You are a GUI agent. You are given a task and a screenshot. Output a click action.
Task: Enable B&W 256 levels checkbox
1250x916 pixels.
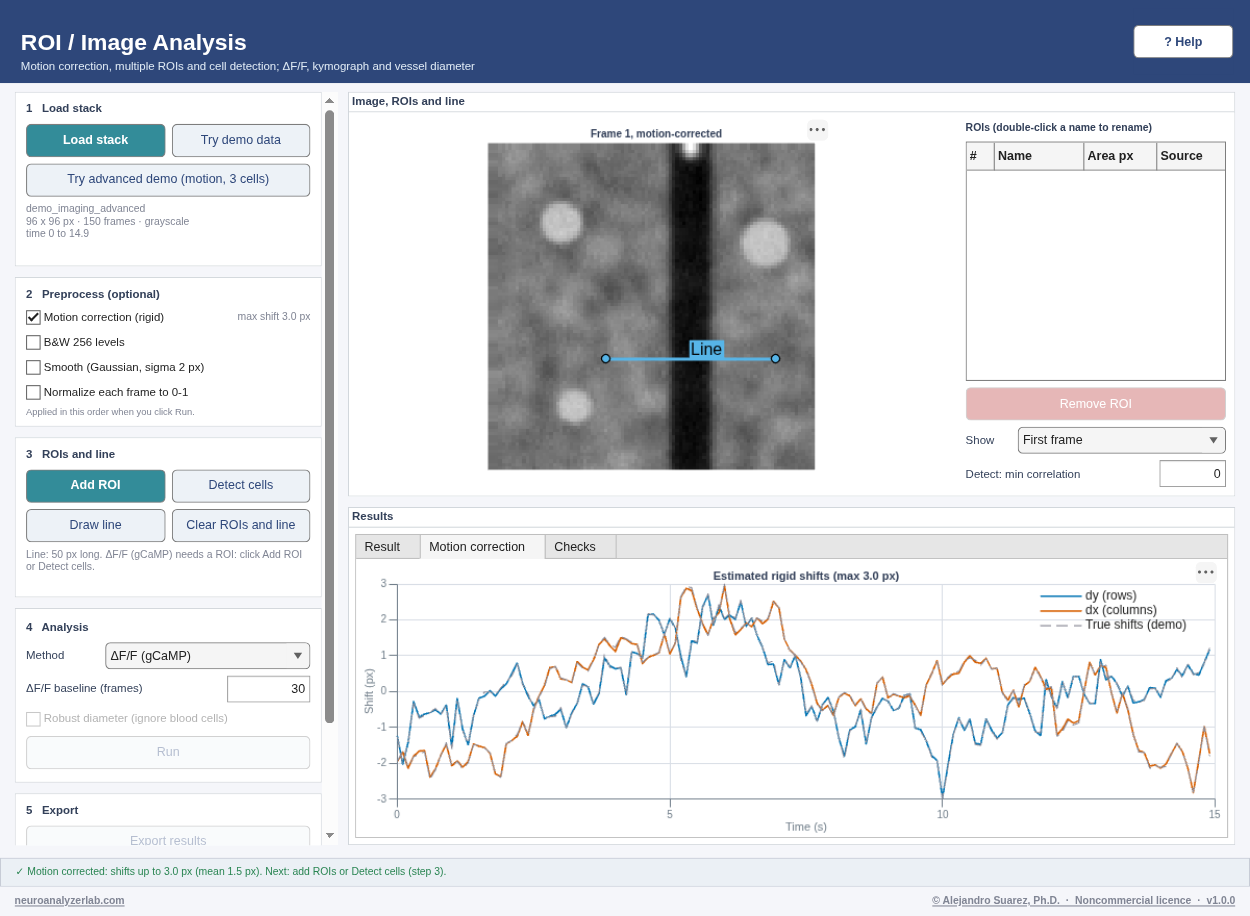[34, 342]
